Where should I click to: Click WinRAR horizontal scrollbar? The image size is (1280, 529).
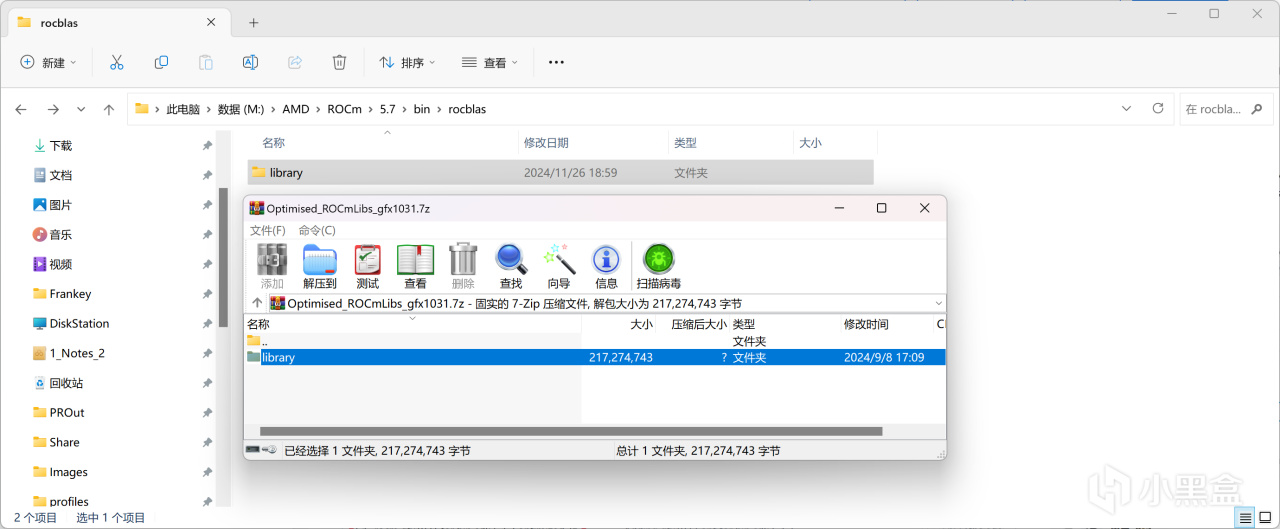(571, 432)
